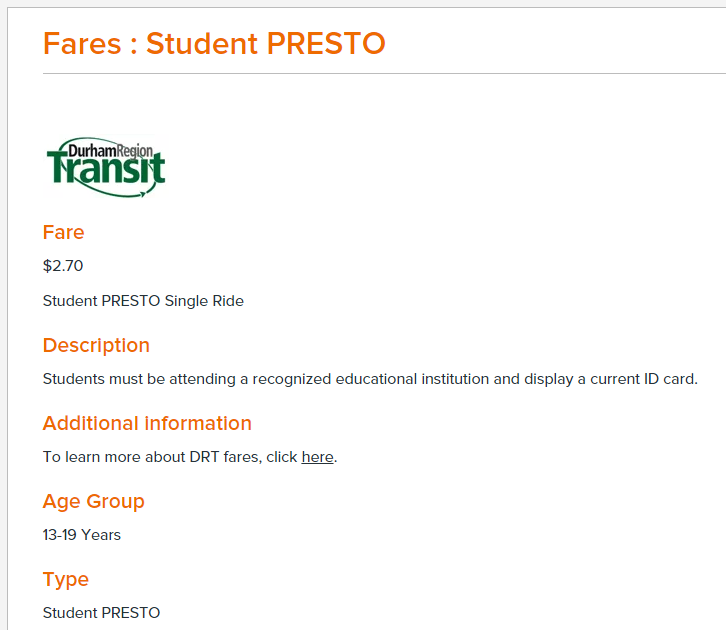Click the 'Fares : Student PRESTO' page title
726x630 pixels.
coord(214,44)
